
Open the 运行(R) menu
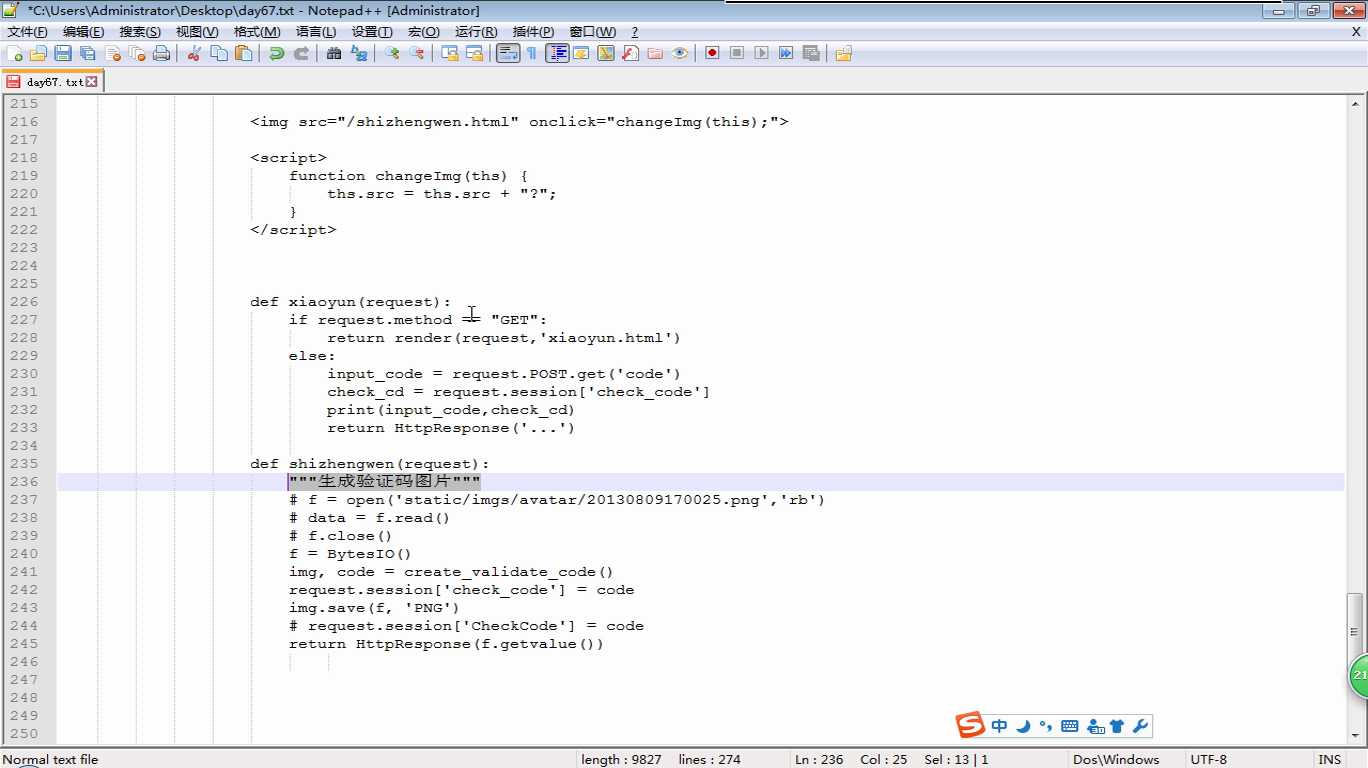click(476, 32)
